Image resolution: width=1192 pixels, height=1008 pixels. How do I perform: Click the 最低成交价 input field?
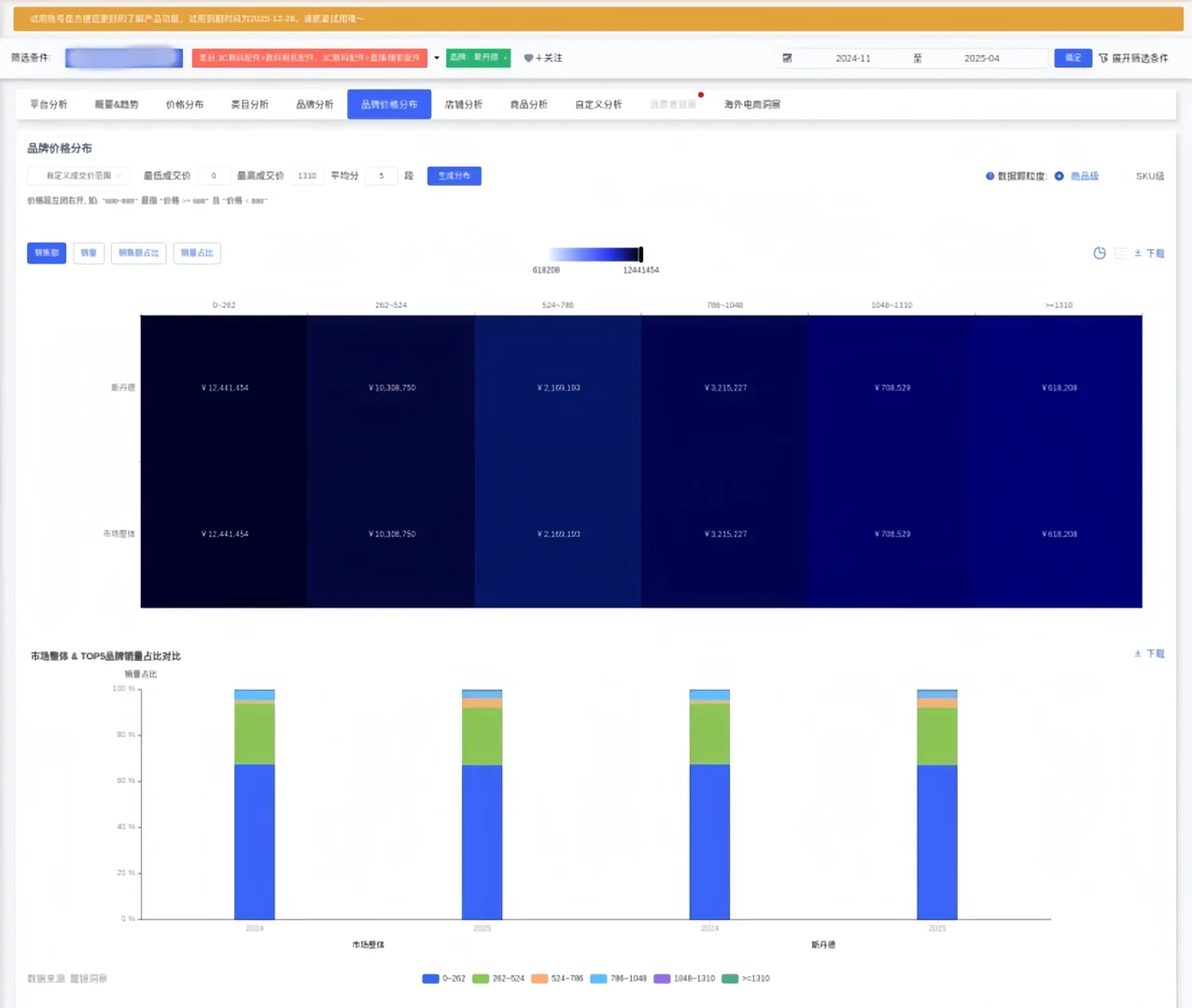tap(214, 175)
